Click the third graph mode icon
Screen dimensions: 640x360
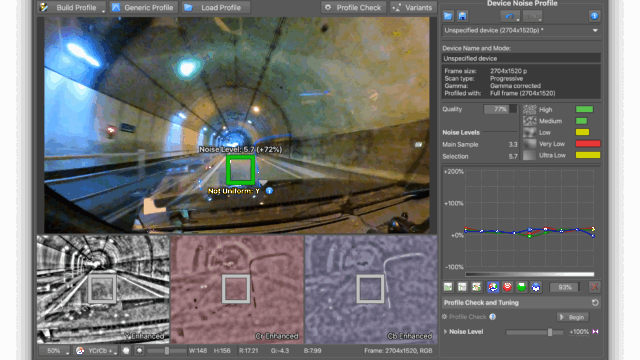pyautogui.click(x=476, y=287)
